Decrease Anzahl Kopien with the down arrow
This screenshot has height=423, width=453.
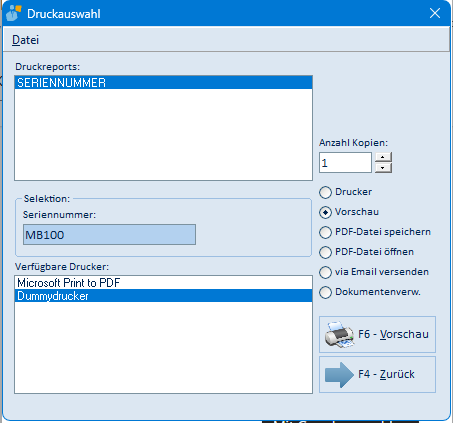pyautogui.click(x=383, y=168)
